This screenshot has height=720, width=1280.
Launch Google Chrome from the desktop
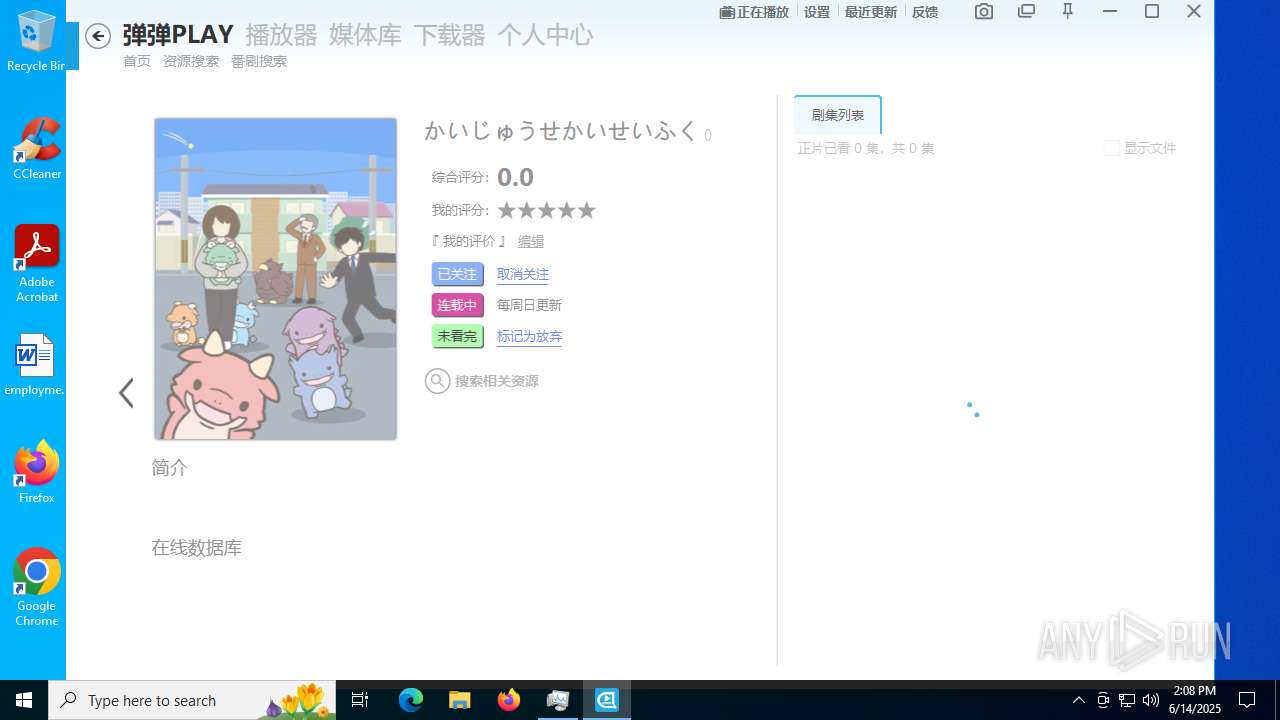(x=37, y=588)
